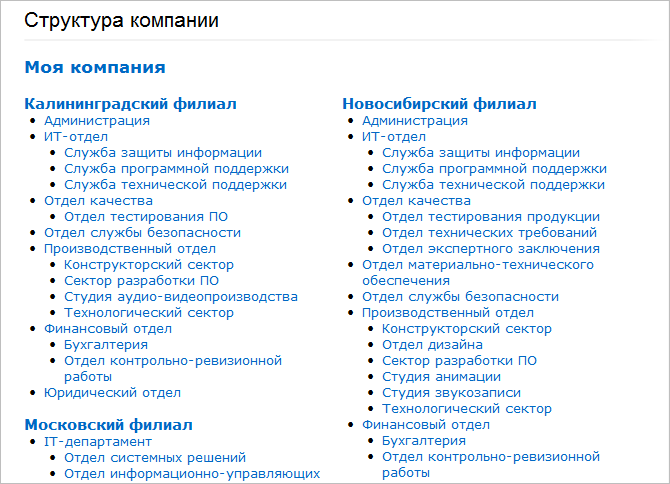The width and height of the screenshot is (670, 484).
Task: Open Студия аудио-видеопроизводства link
Action: [x=180, y=297]
